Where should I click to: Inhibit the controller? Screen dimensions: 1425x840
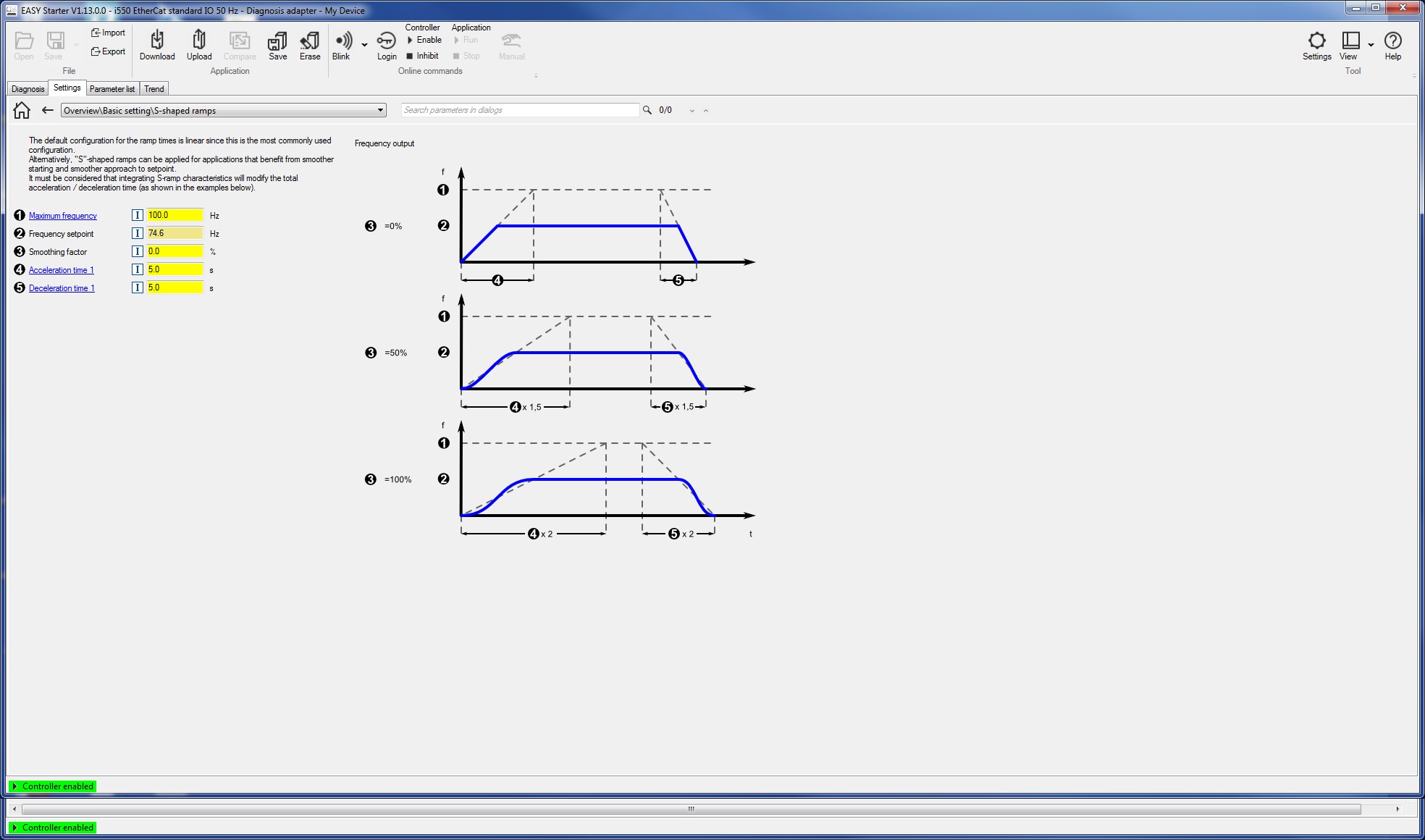point(423,56)
